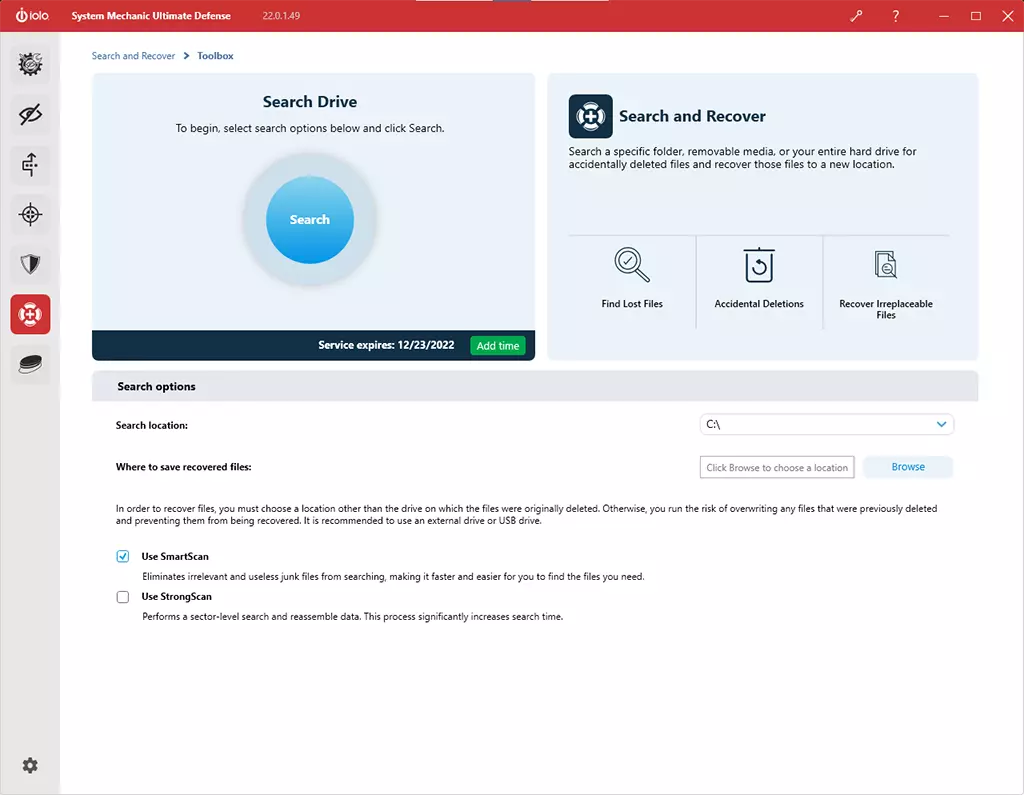Click the Search options section header
The image size is (1024, 795).
click(535, 386)
